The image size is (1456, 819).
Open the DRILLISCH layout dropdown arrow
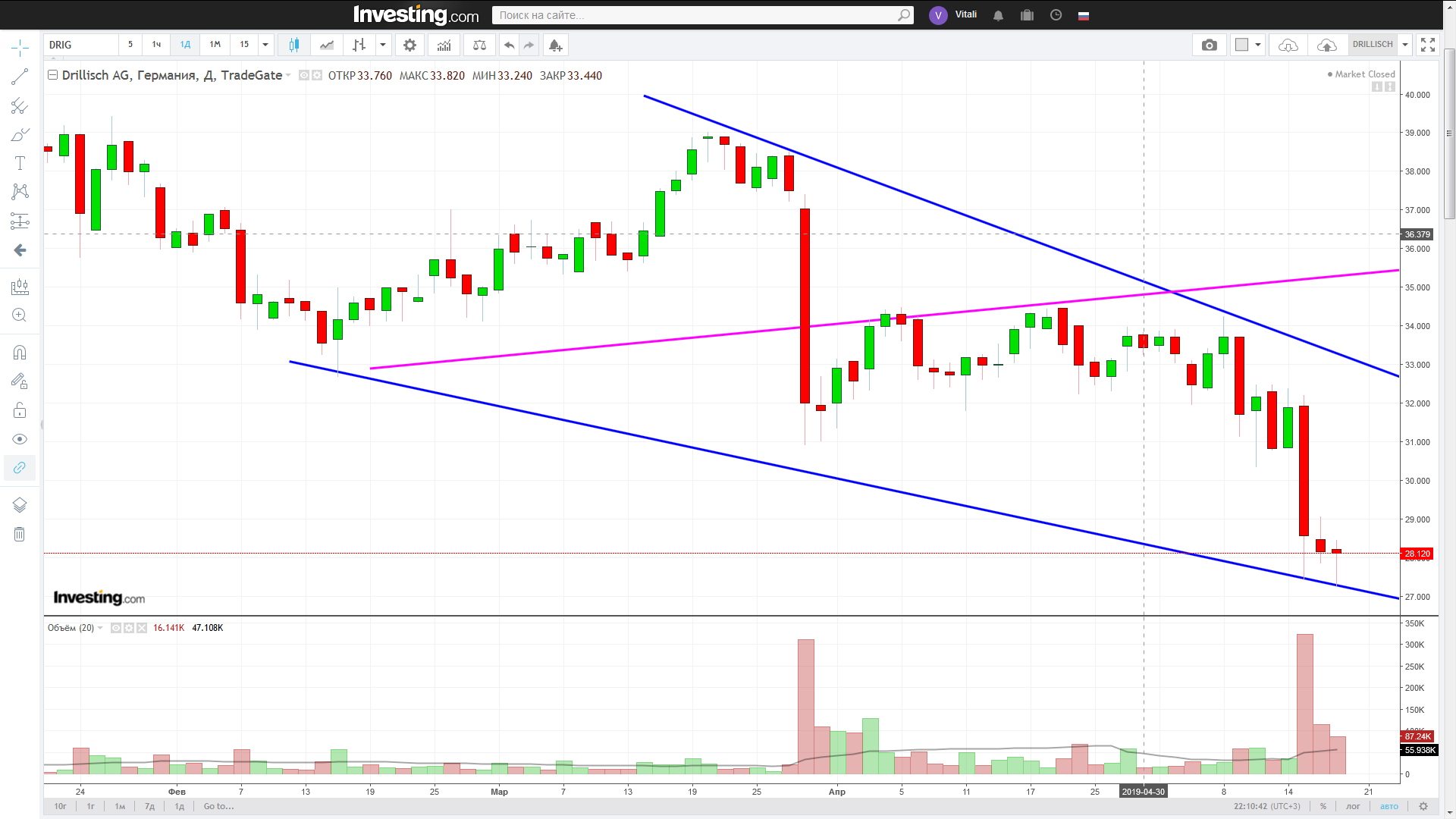[x=1404, y=45]
